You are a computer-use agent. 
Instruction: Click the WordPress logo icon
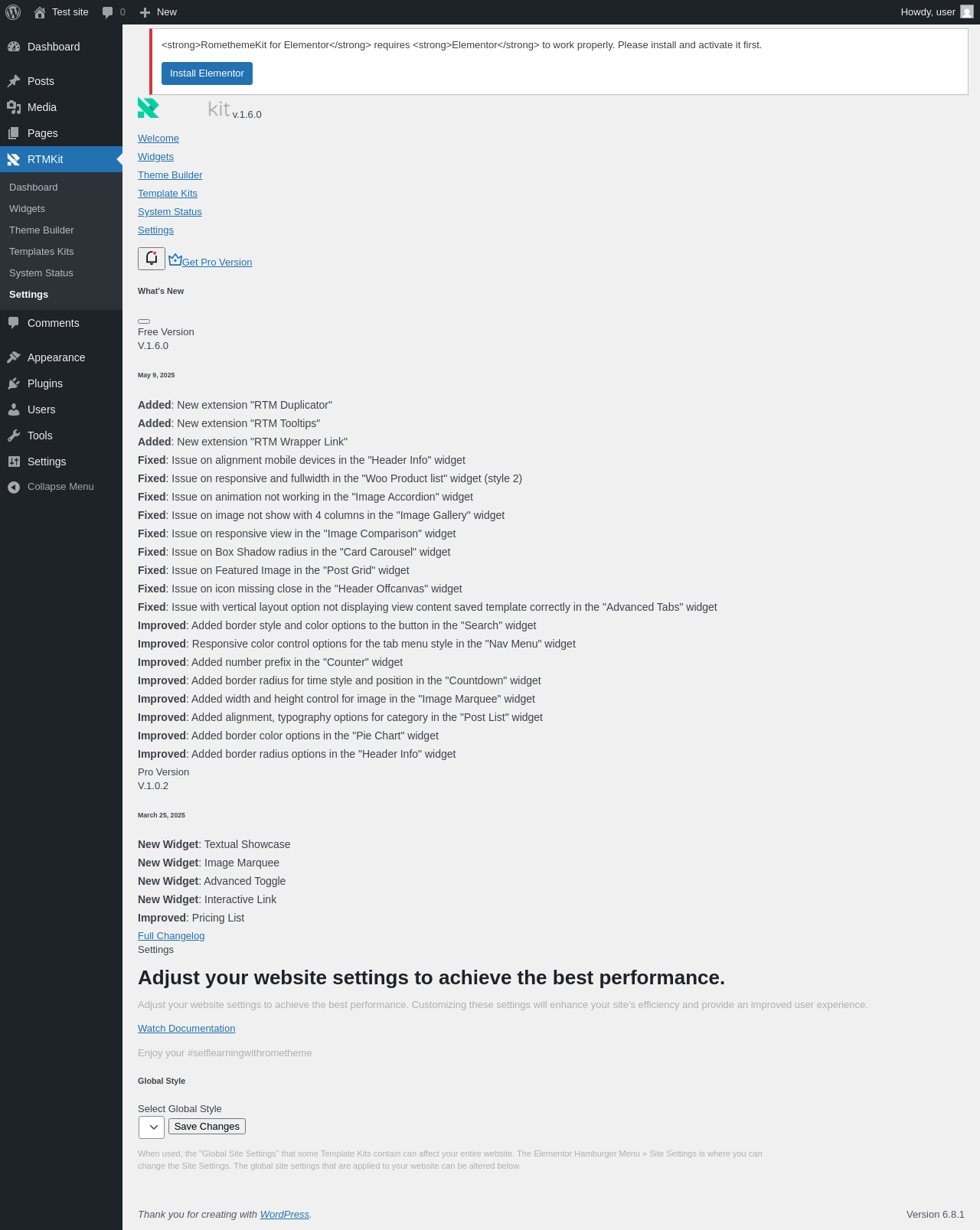13,12
